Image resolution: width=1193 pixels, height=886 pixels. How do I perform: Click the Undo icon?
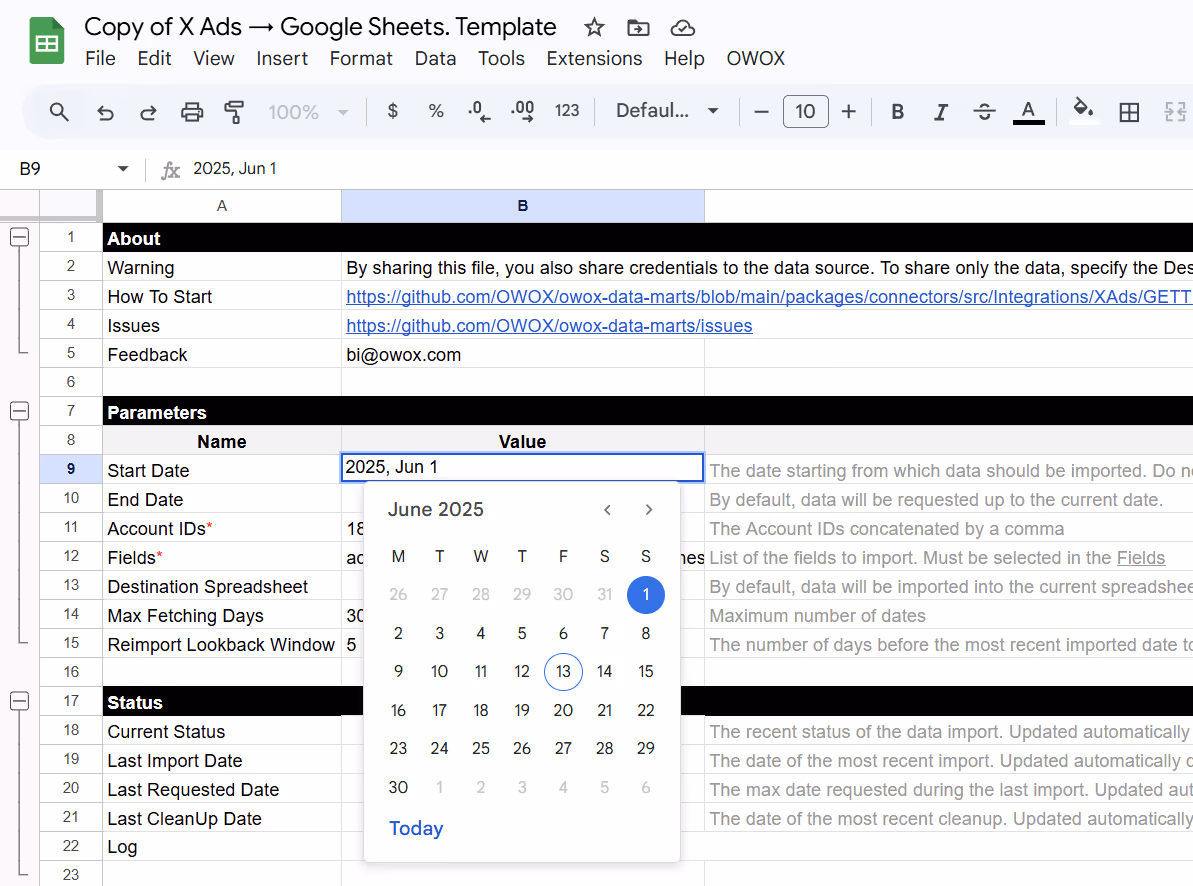(x=105, y=111)
